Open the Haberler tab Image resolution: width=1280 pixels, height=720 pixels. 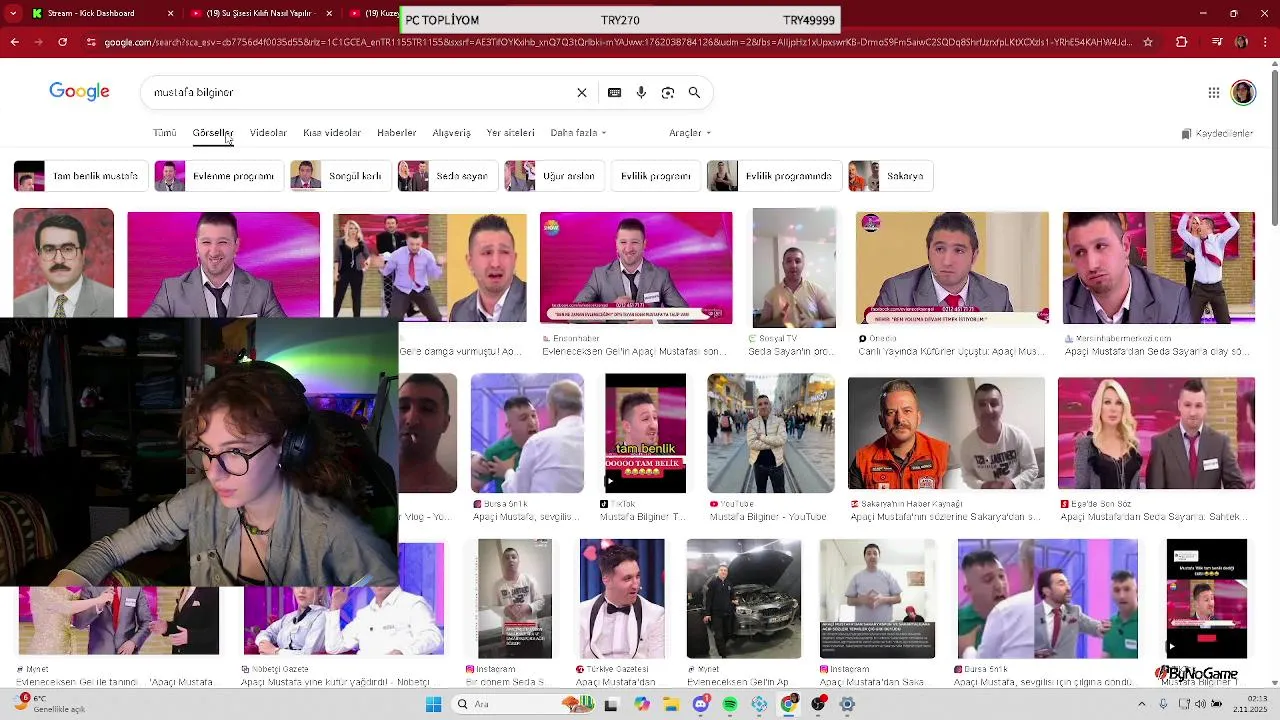396,133
